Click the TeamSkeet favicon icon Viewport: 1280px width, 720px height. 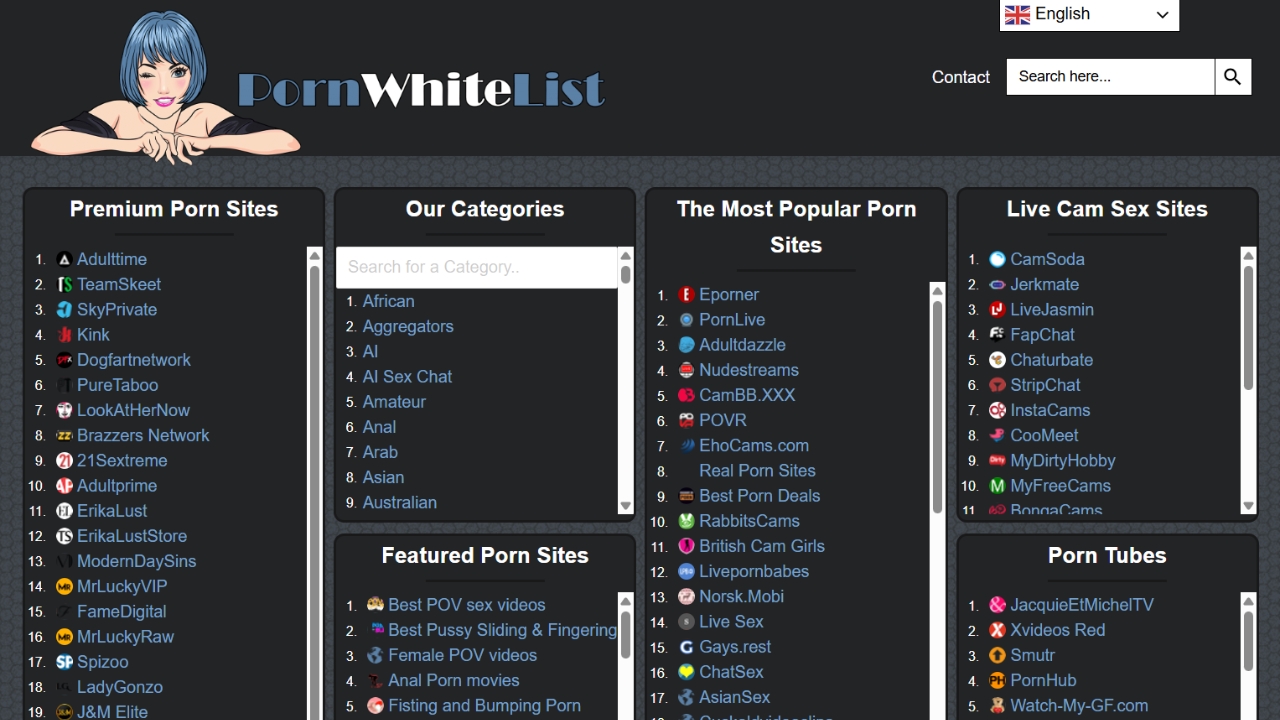(64, 284)
